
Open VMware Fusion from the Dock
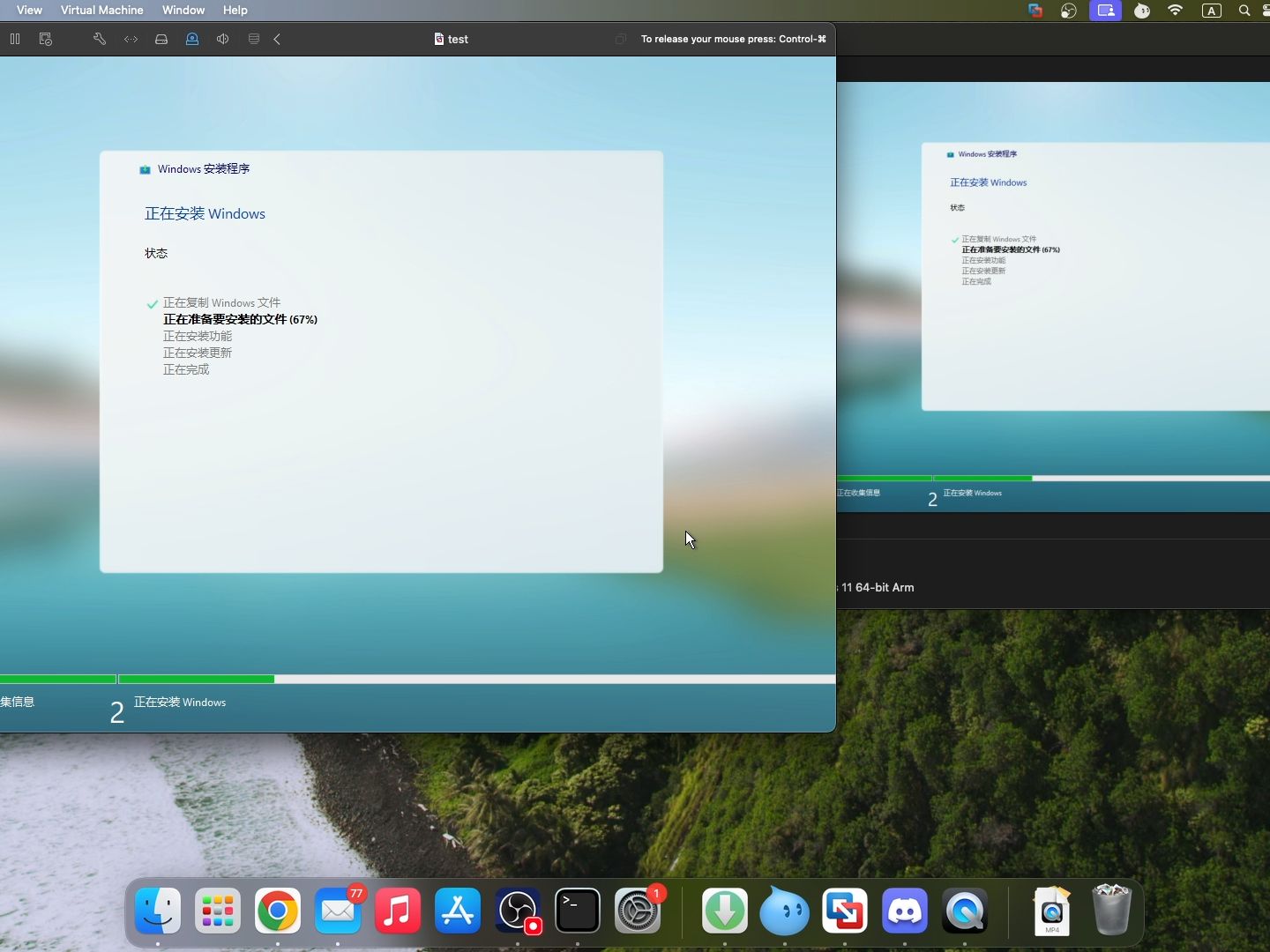pyautogui.click(x=845, y=911)
